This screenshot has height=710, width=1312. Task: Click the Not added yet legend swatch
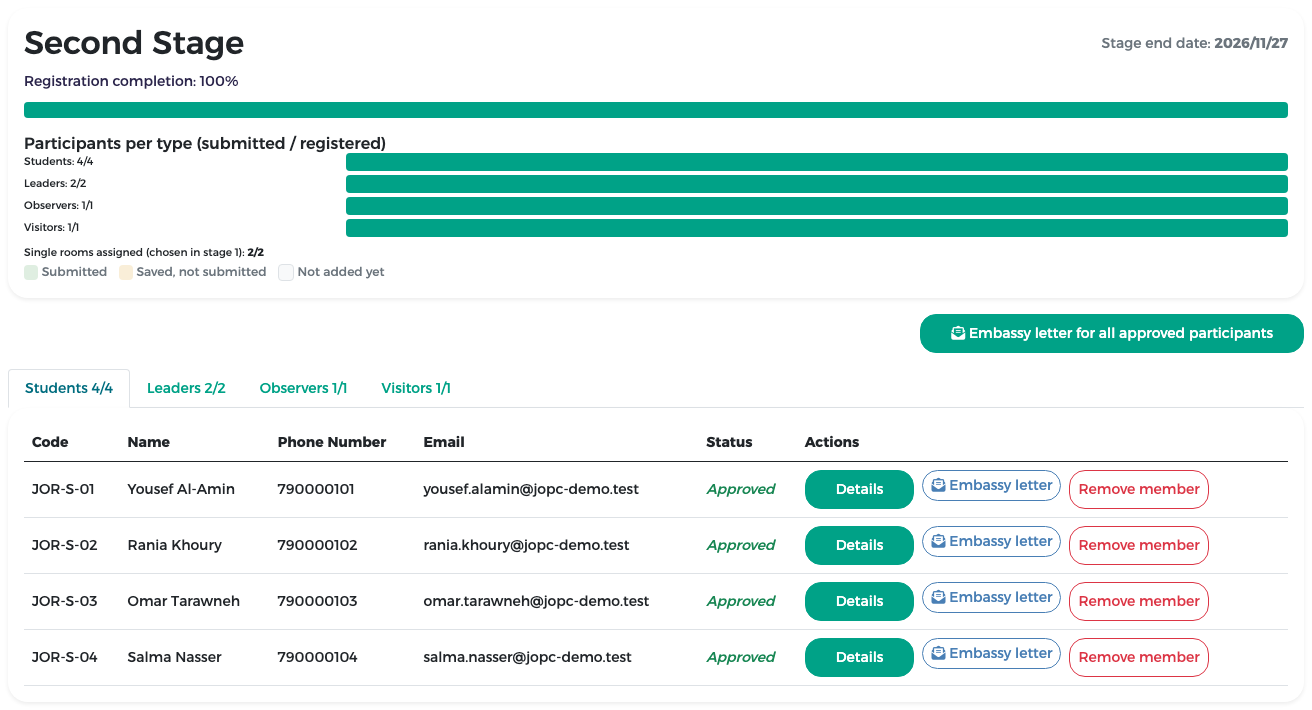(x=286, y=272)
